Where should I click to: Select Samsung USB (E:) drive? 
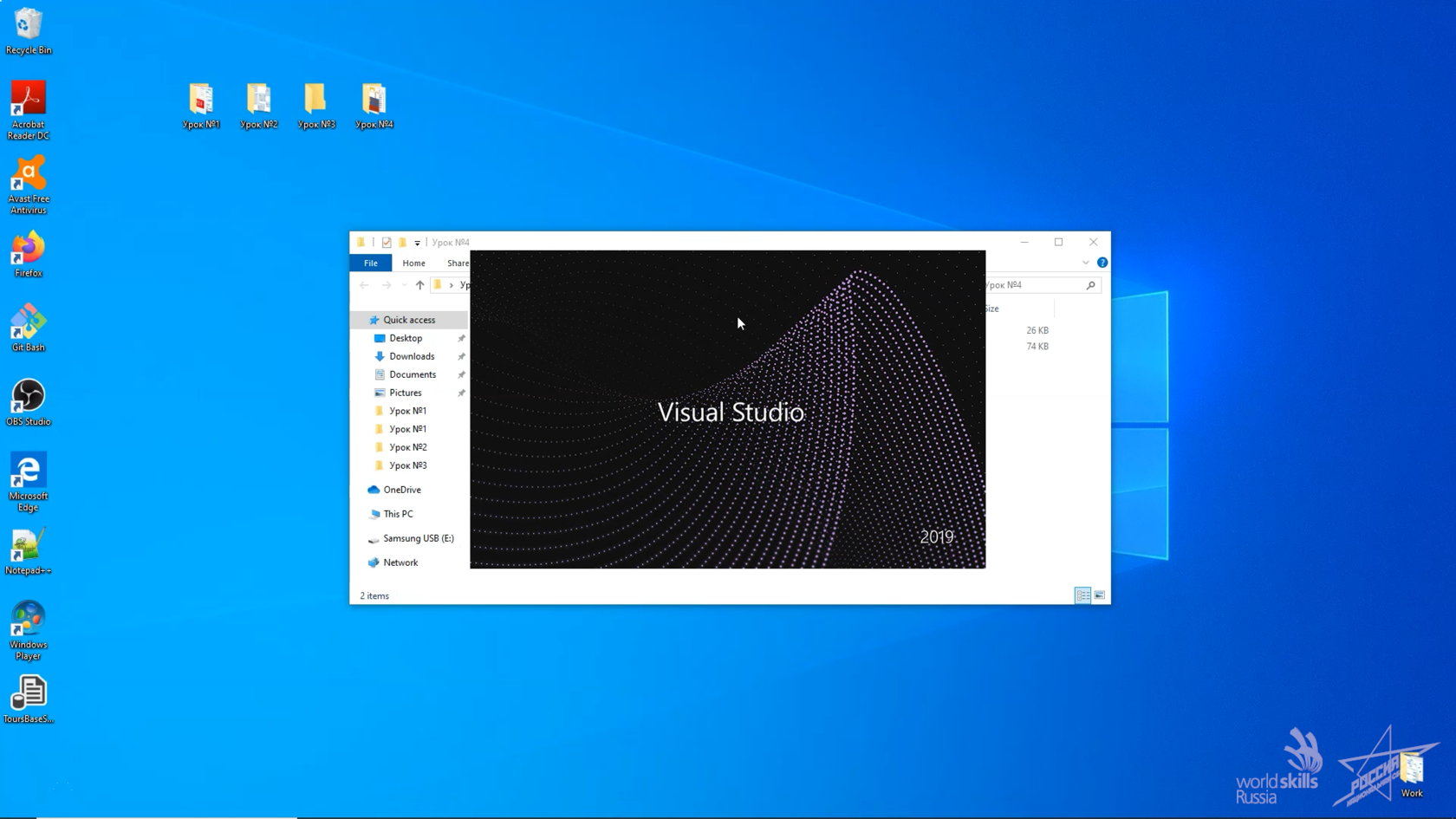(418, 538)
